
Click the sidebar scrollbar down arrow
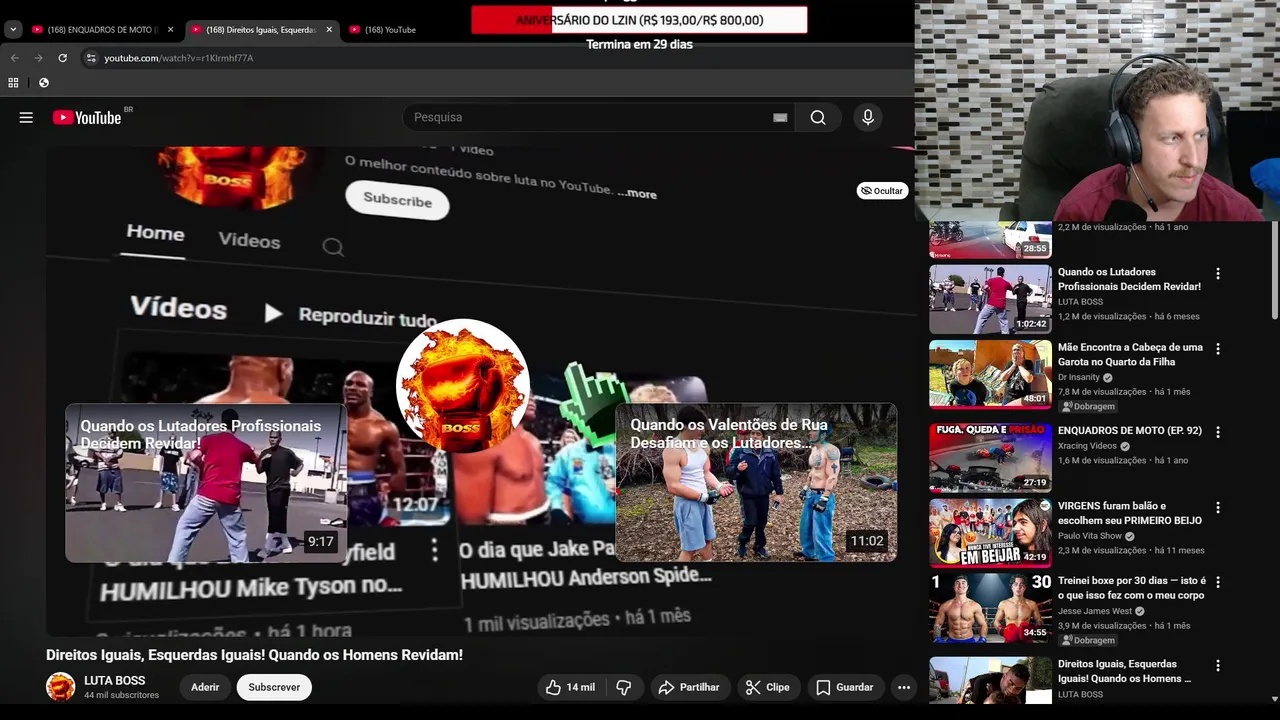1274,698
